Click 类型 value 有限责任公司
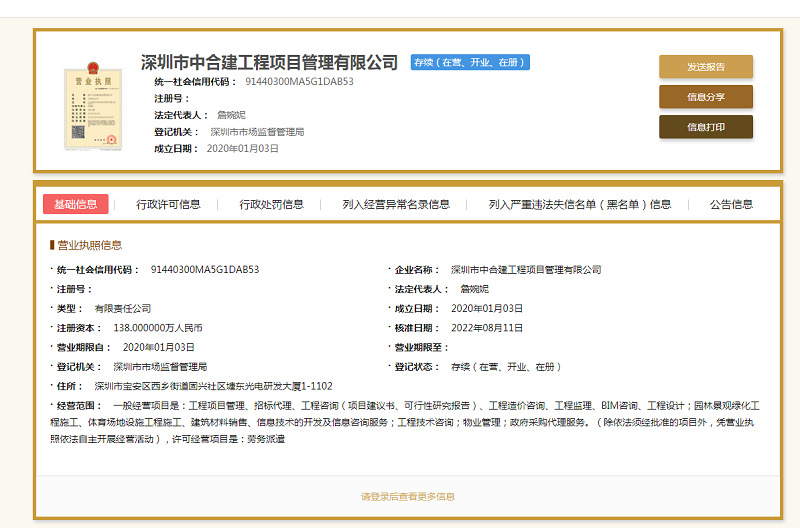800x528 pixels. pyautogui.click(x=122, y=309)
